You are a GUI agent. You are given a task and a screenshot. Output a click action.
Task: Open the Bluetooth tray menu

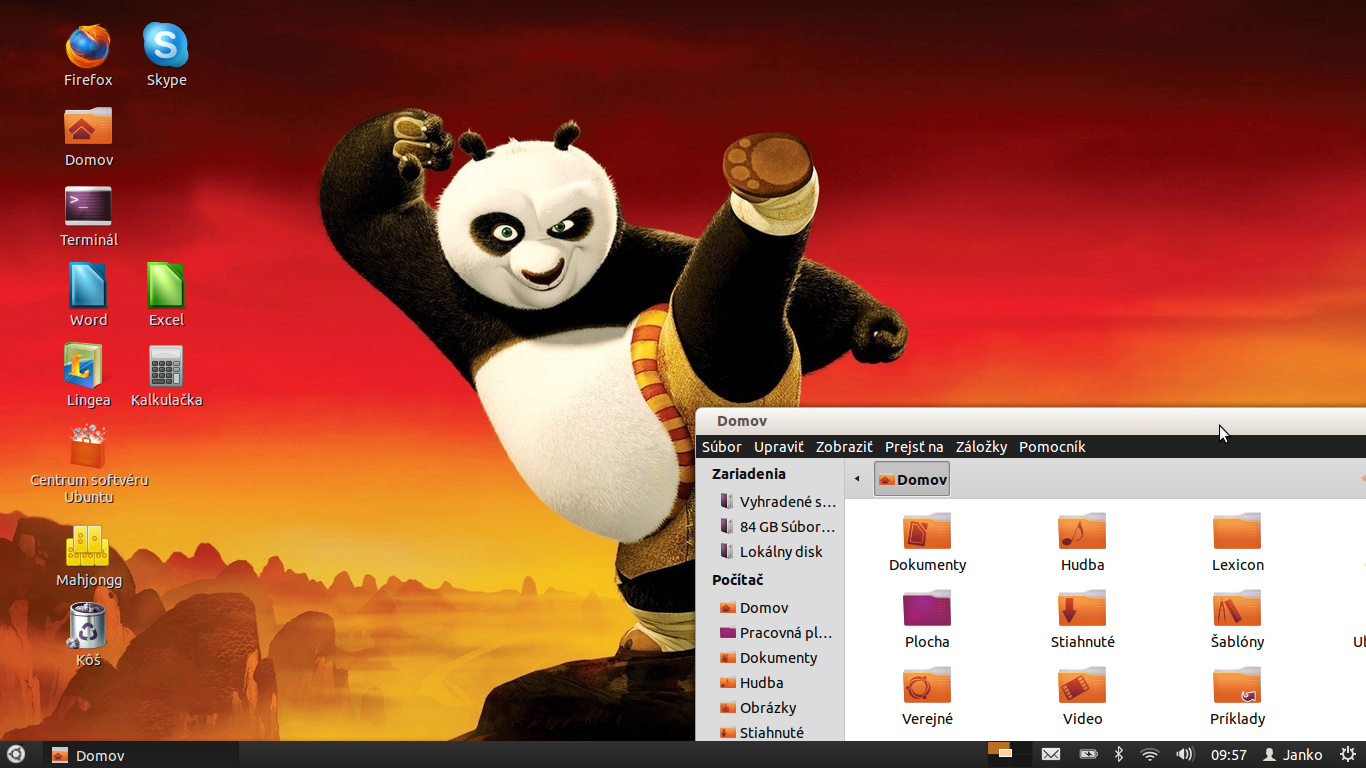(x=1119, y=754)
